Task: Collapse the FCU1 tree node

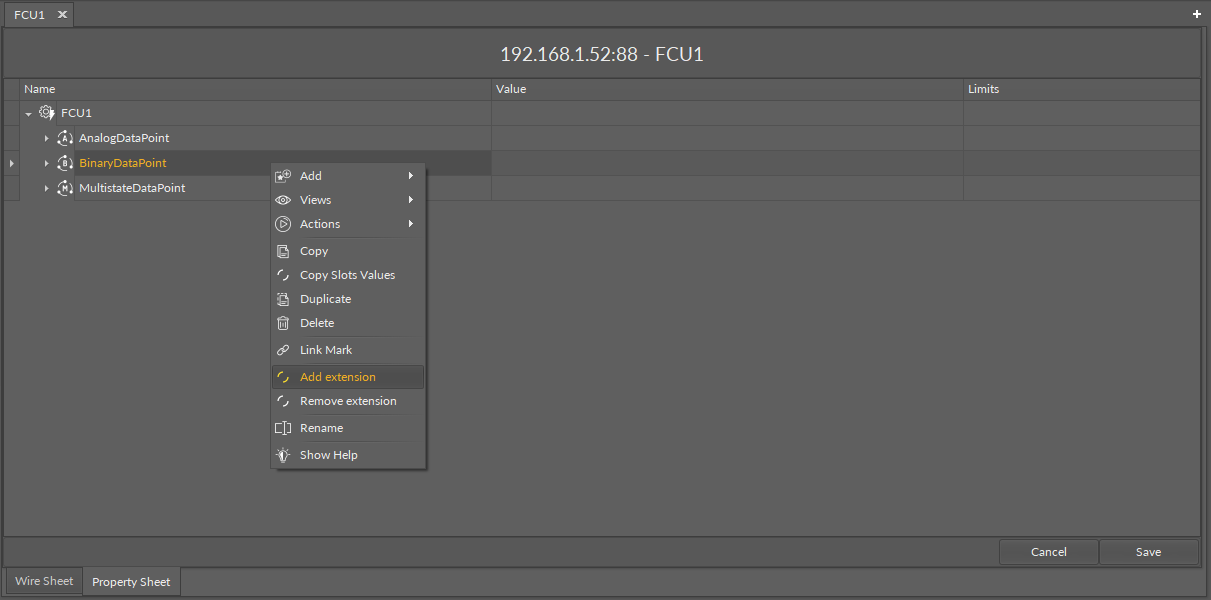Action: pyautogui.click(x=29, y=114)
